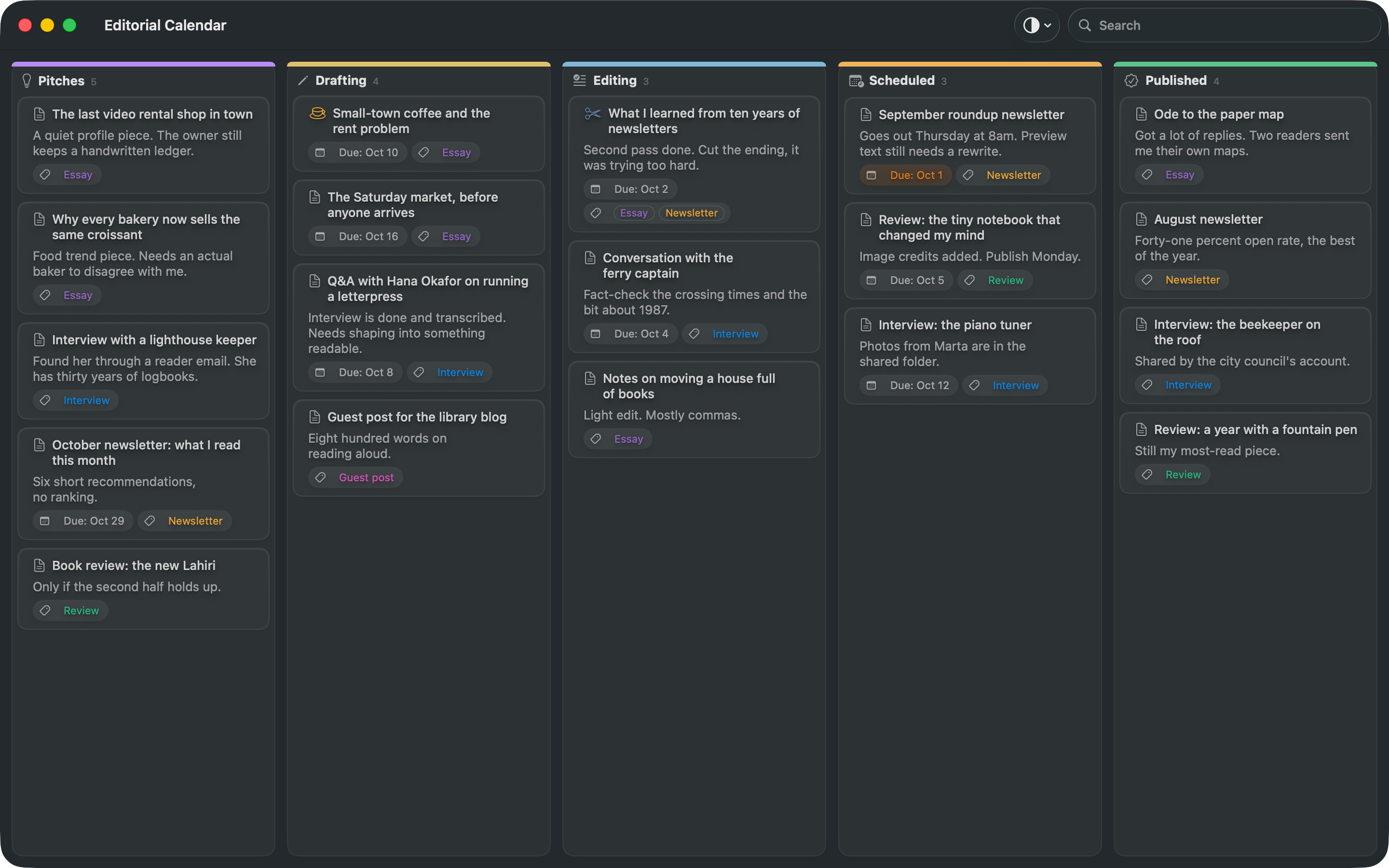Screen dimensions: 1389x868
Task: Click the tag icon beside Guest post label
Action: tap(320, 477)
